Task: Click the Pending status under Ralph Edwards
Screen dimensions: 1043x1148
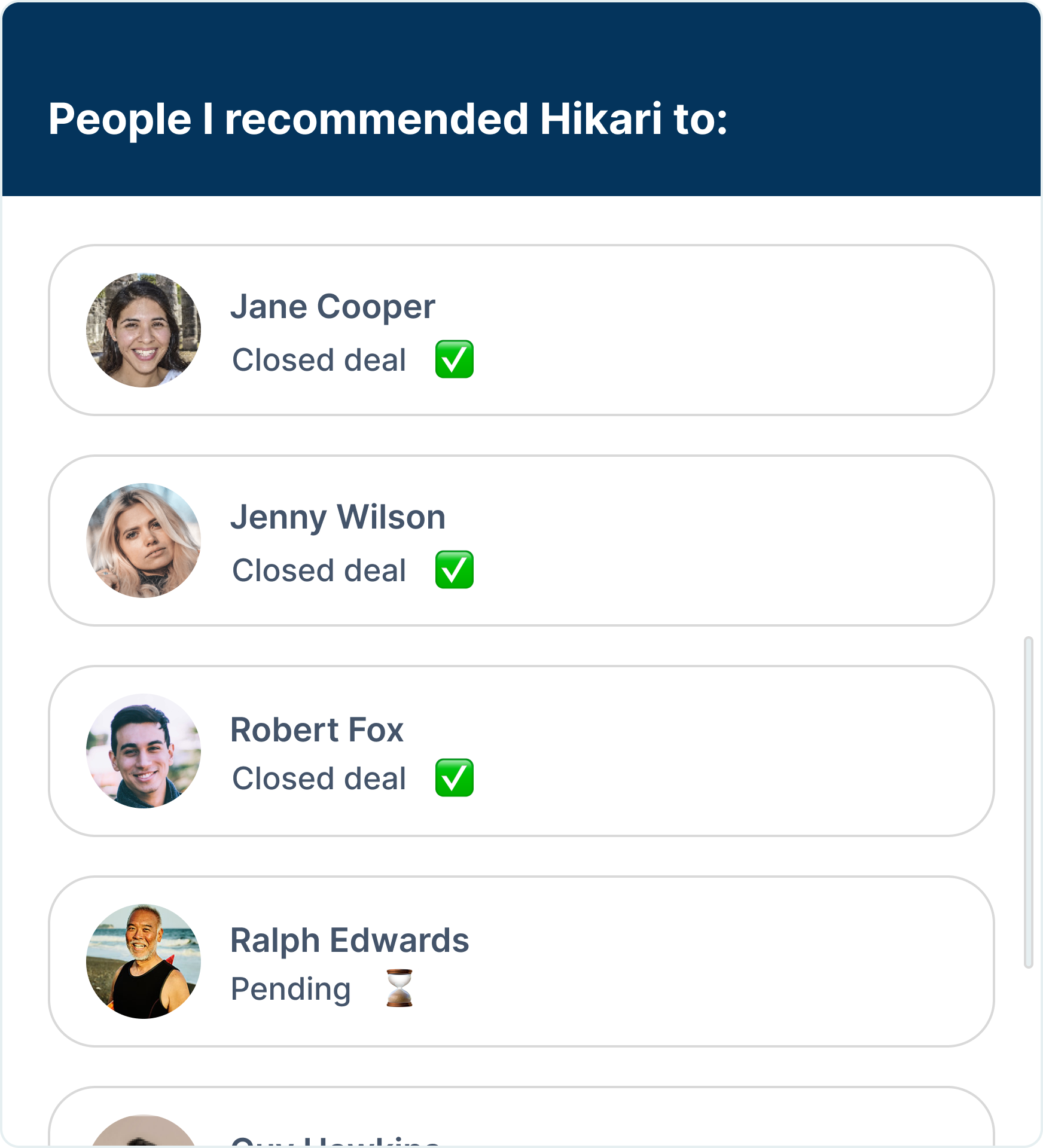Action: [x=291, y=989]
